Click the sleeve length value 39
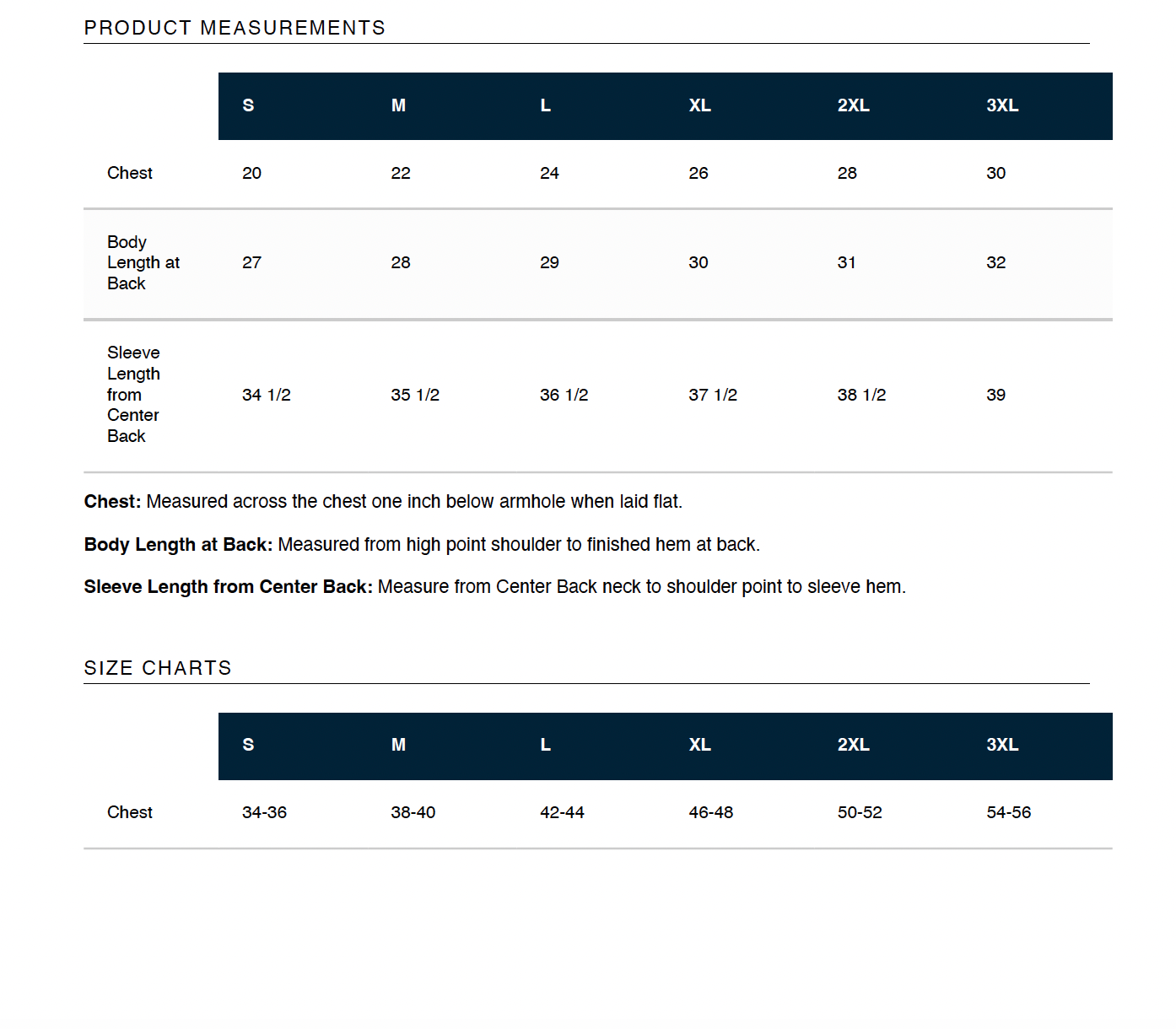Screen dimensions: 1176x1029 pyautogui.click(x=996, y=395)
